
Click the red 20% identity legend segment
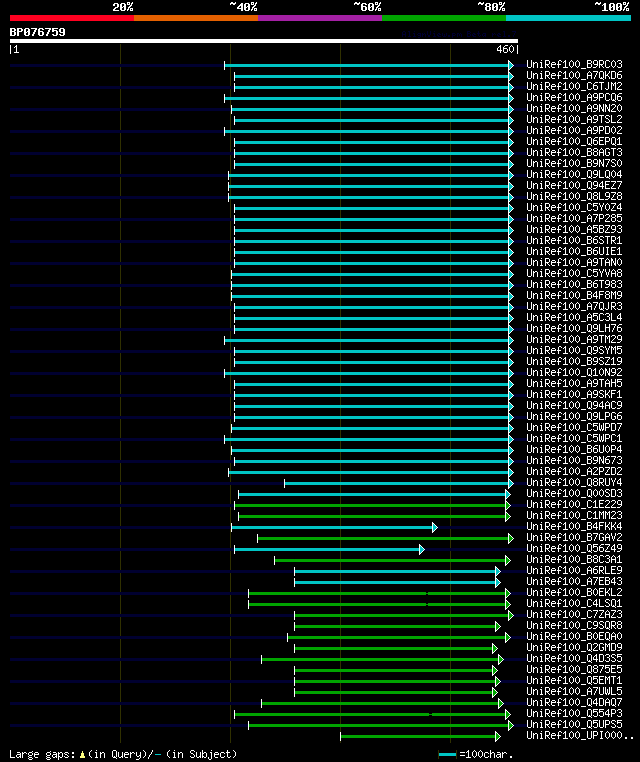72,18
